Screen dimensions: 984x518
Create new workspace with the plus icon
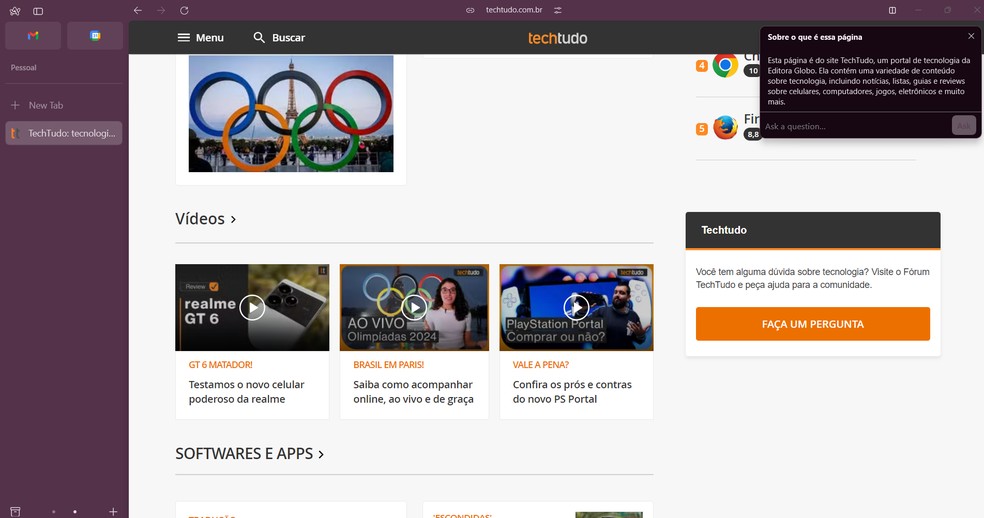tap(113, 512)
